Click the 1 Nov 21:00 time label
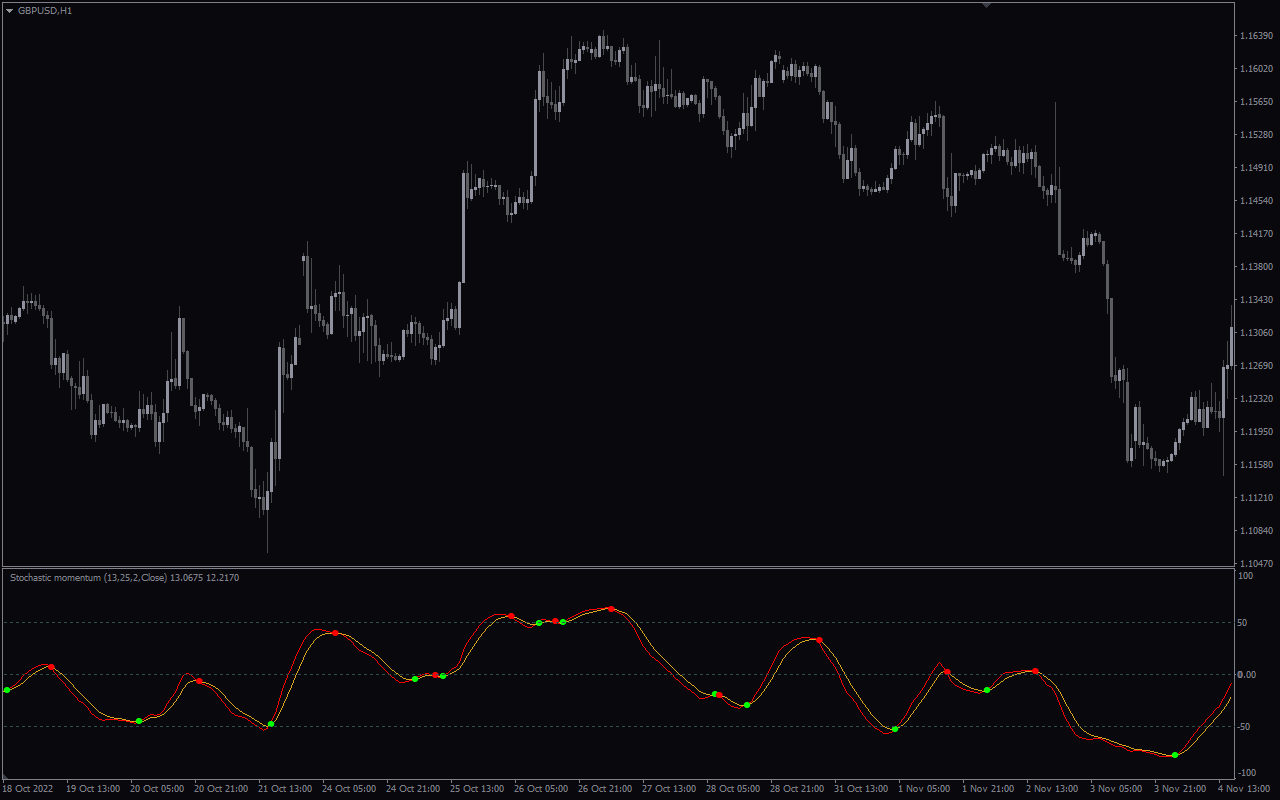This screenshot has width=1280, height=800. tap(988, 789)
